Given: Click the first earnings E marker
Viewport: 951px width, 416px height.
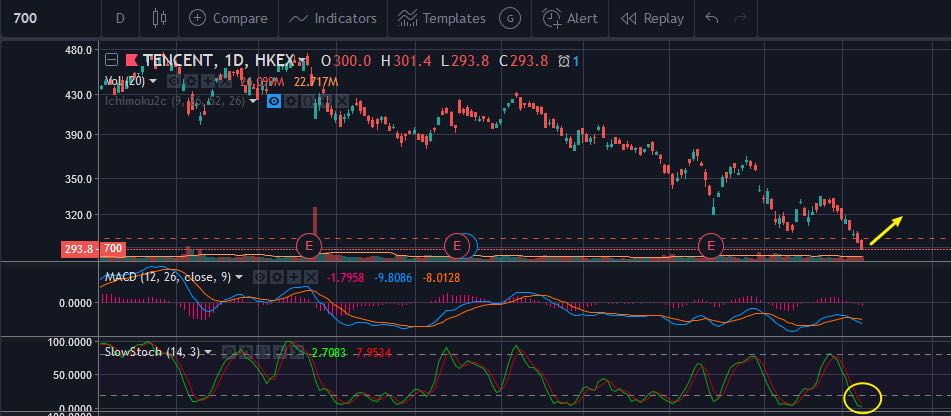Looking at the screenshot, I should pos(309,246).
